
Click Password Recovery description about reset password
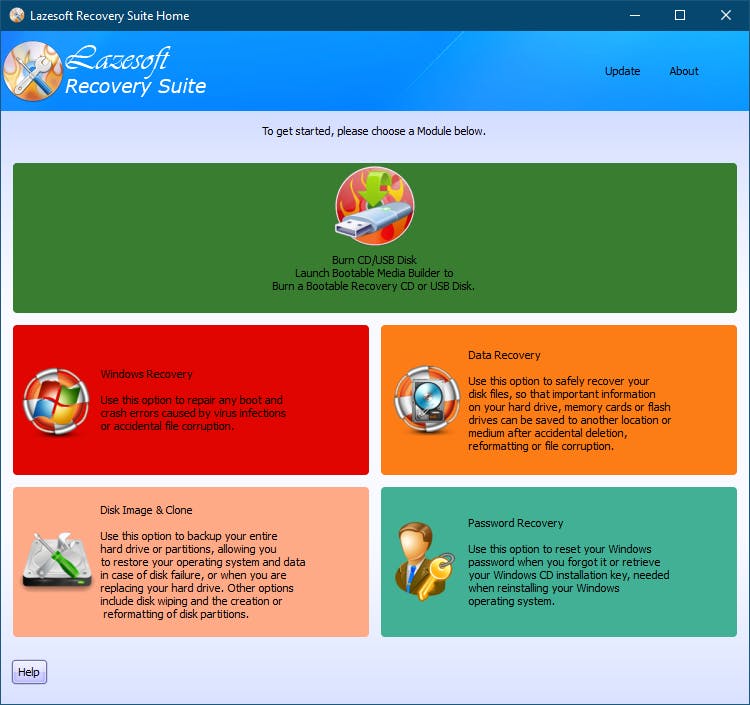569,575
